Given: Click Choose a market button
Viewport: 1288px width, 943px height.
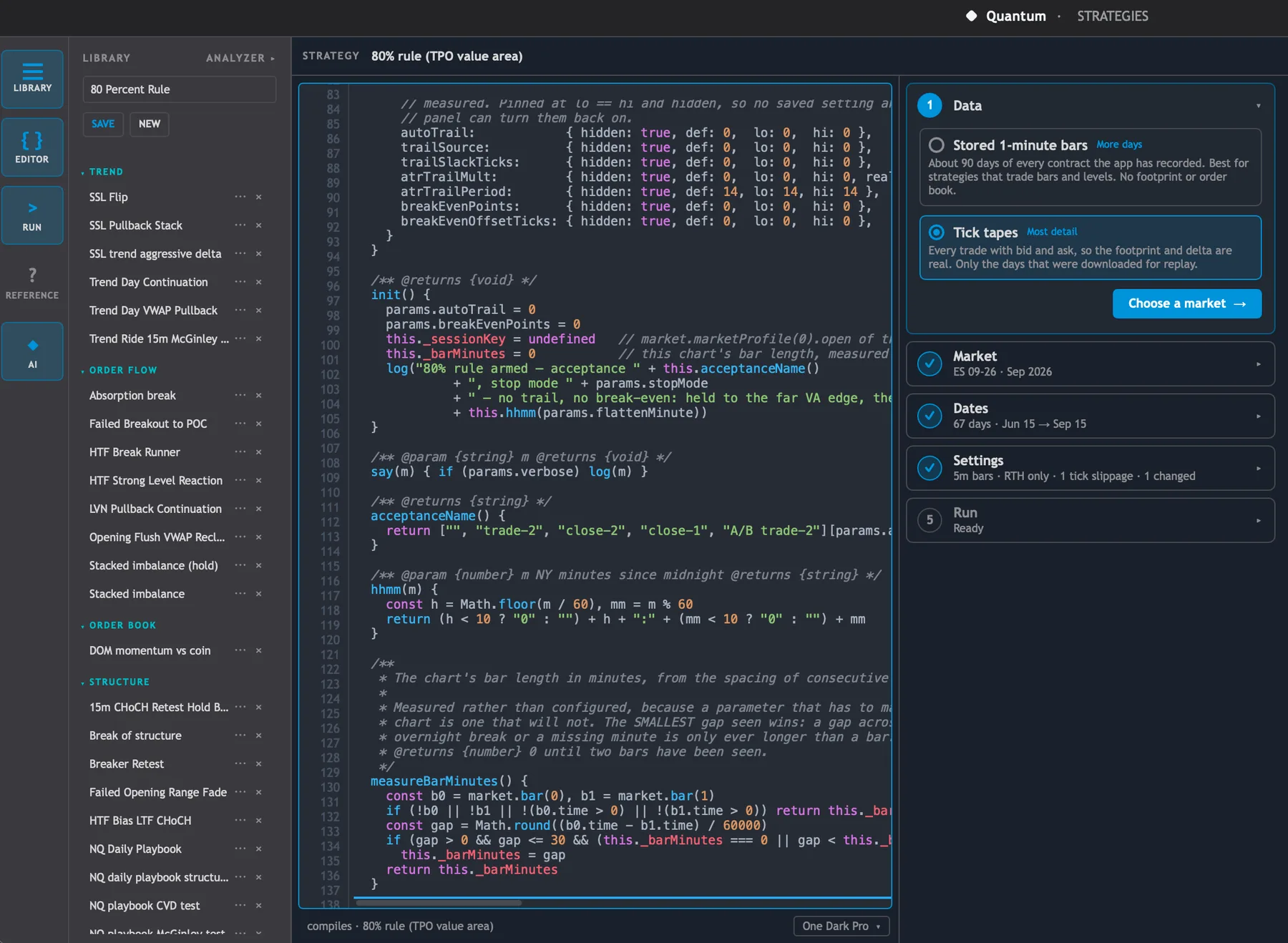Looking at the screenshot, I should [x=1186, y=303].
